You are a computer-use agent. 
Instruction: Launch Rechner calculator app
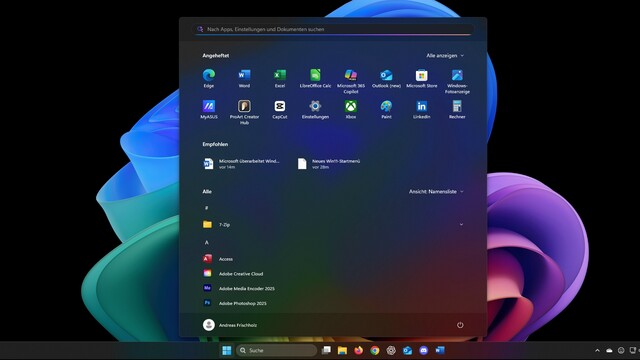[x=457, y=109]
